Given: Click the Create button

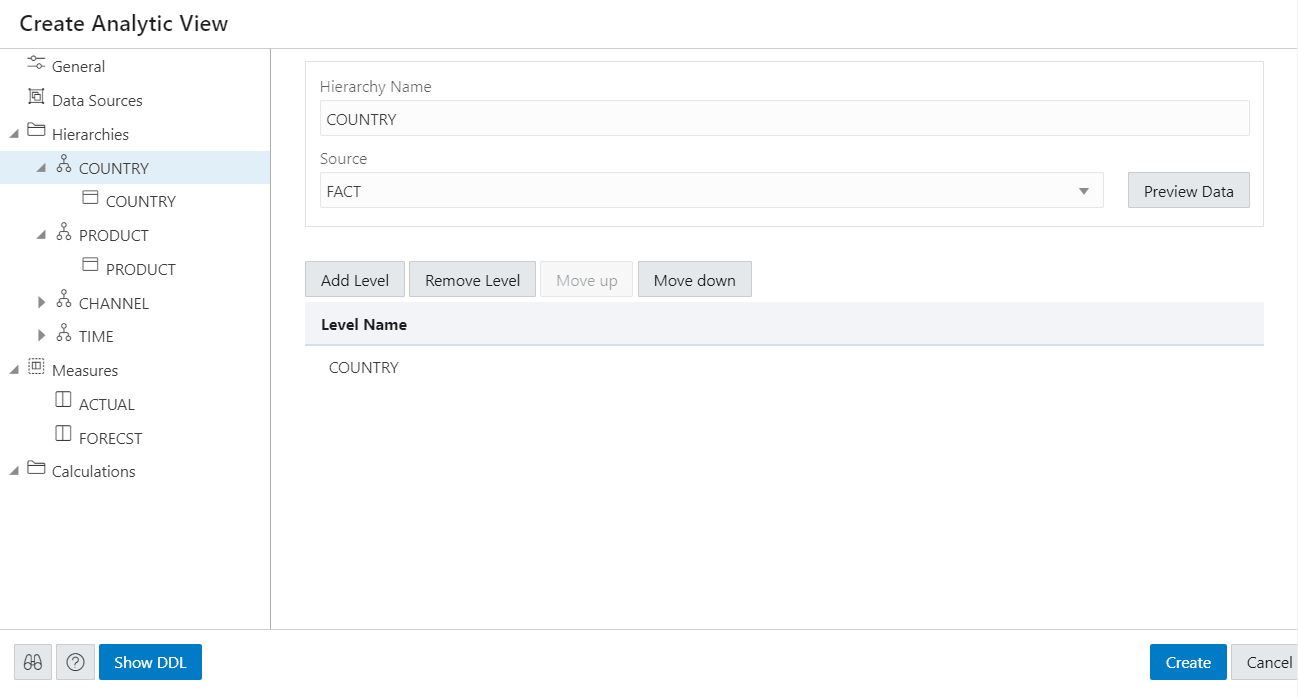Looking at the screenshot, I should pyautogui.click(x=1187, y=661).
